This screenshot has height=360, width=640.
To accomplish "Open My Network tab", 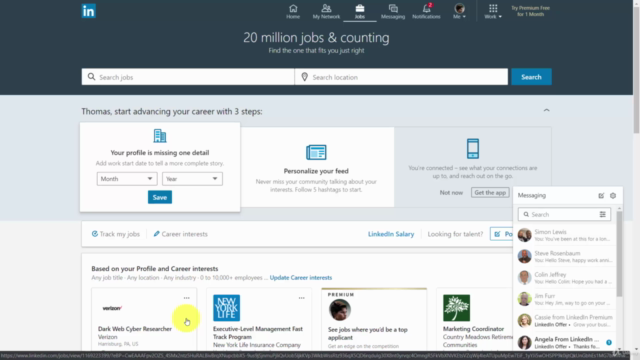I will click(326, 11).
